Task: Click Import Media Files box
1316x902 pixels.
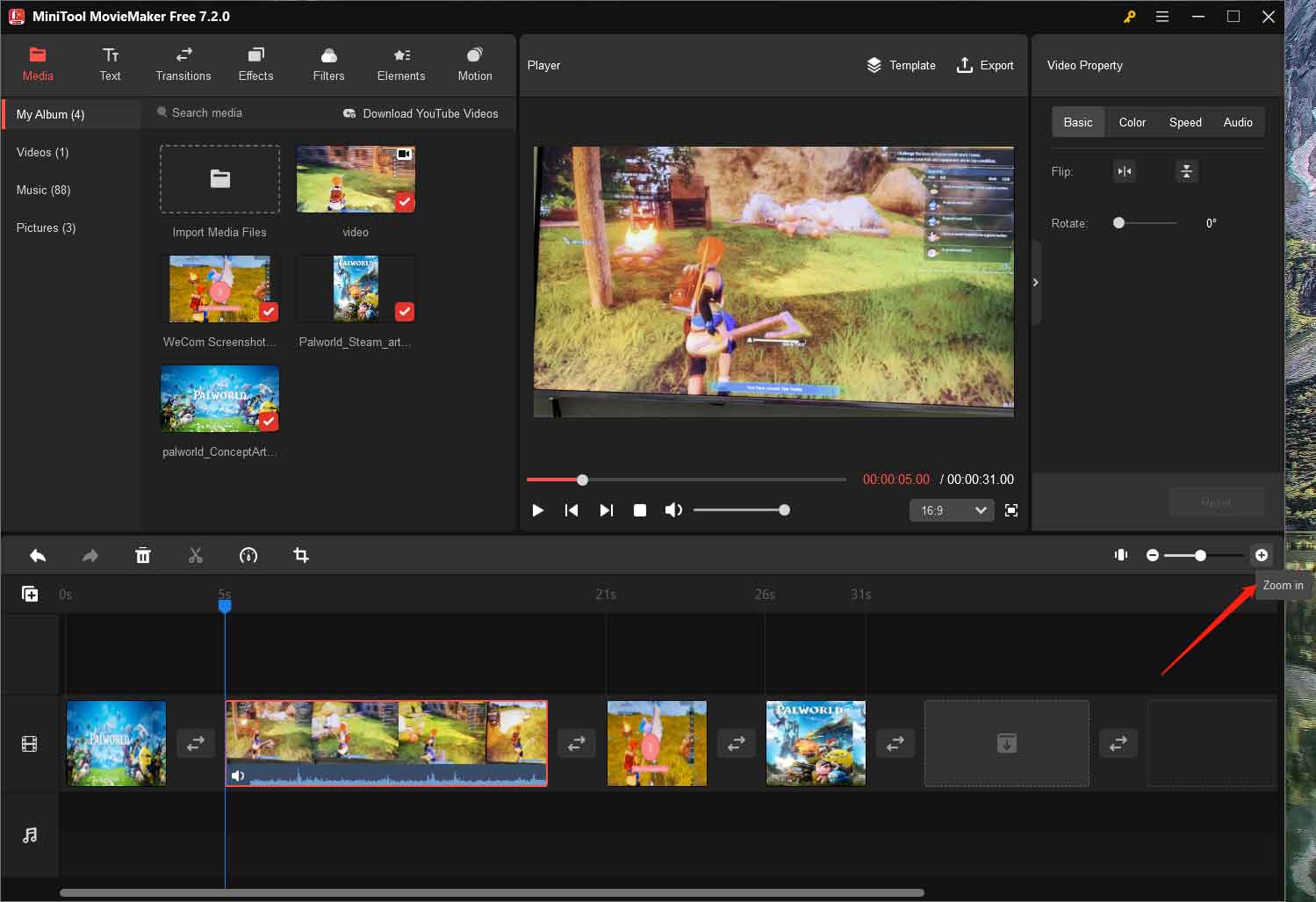Action: click(219, 179)
